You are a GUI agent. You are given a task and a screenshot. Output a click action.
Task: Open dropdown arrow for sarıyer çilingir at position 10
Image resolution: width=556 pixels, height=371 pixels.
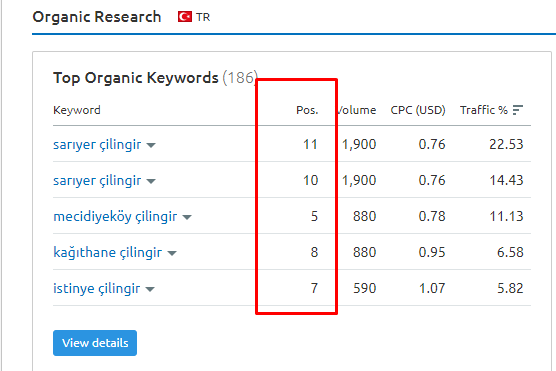(151, 181)
